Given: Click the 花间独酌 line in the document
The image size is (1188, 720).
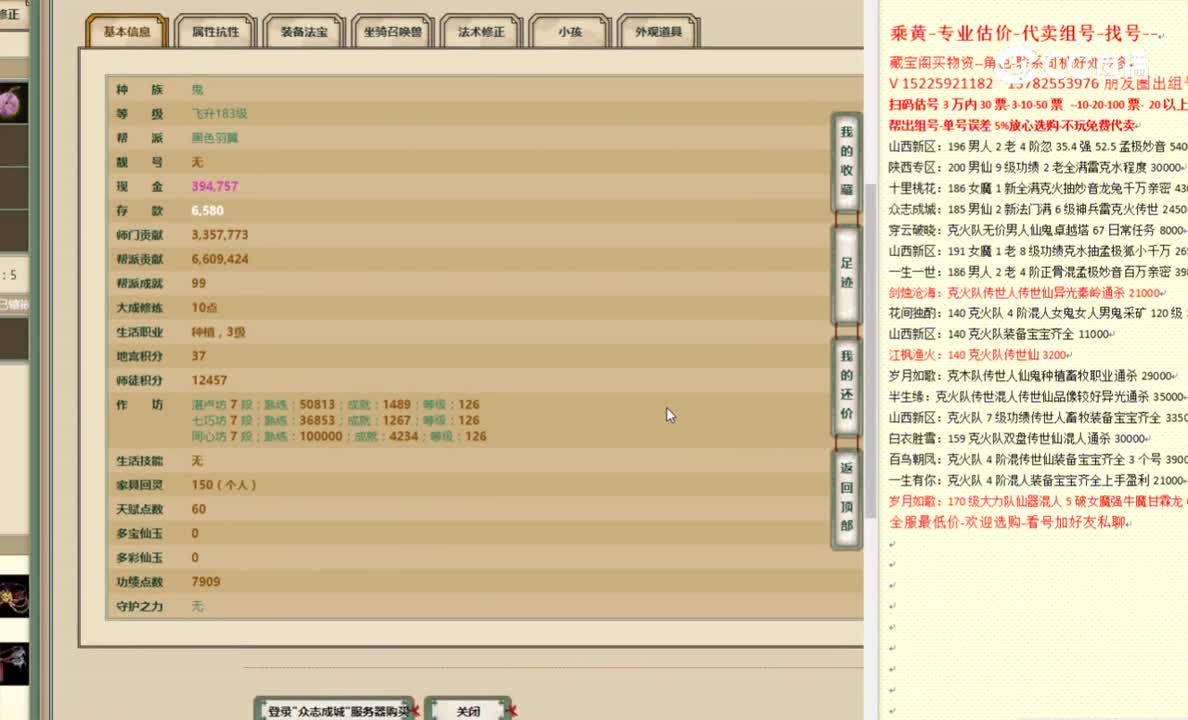Looking at the screenshot, I should point(1038,313).
